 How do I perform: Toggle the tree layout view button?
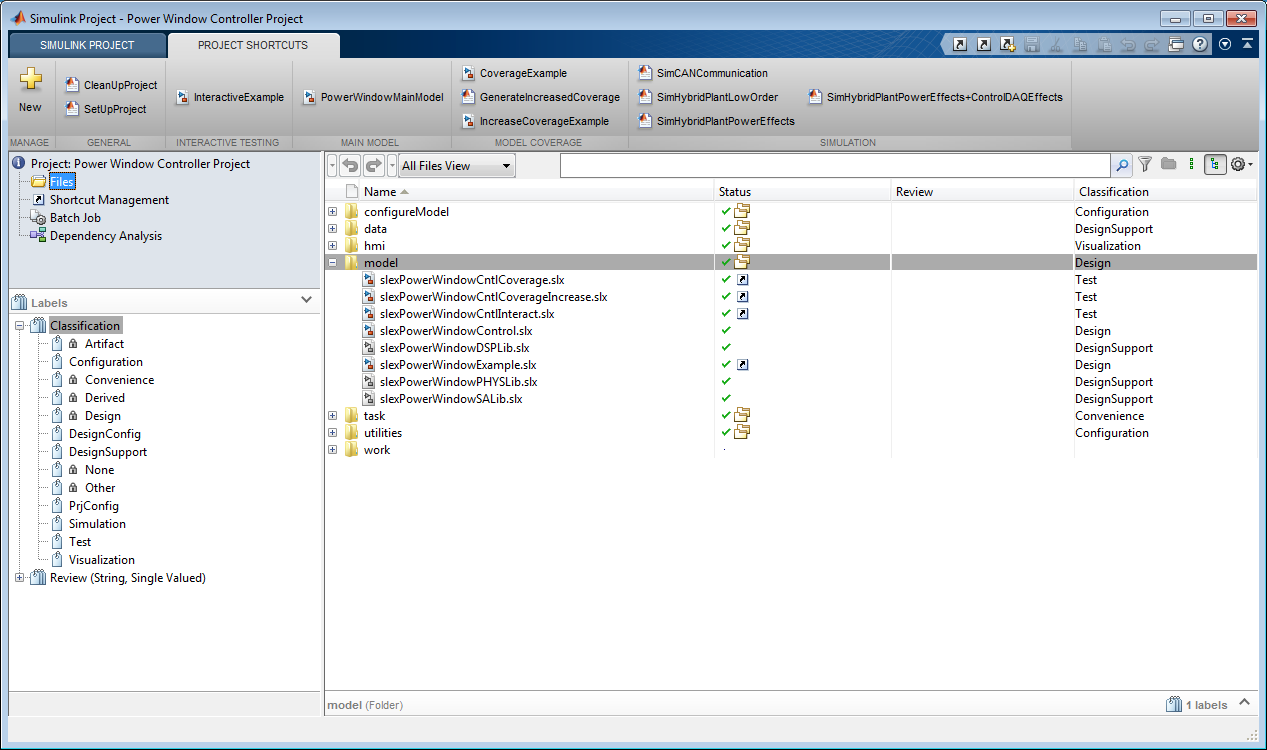point(1215,165)
